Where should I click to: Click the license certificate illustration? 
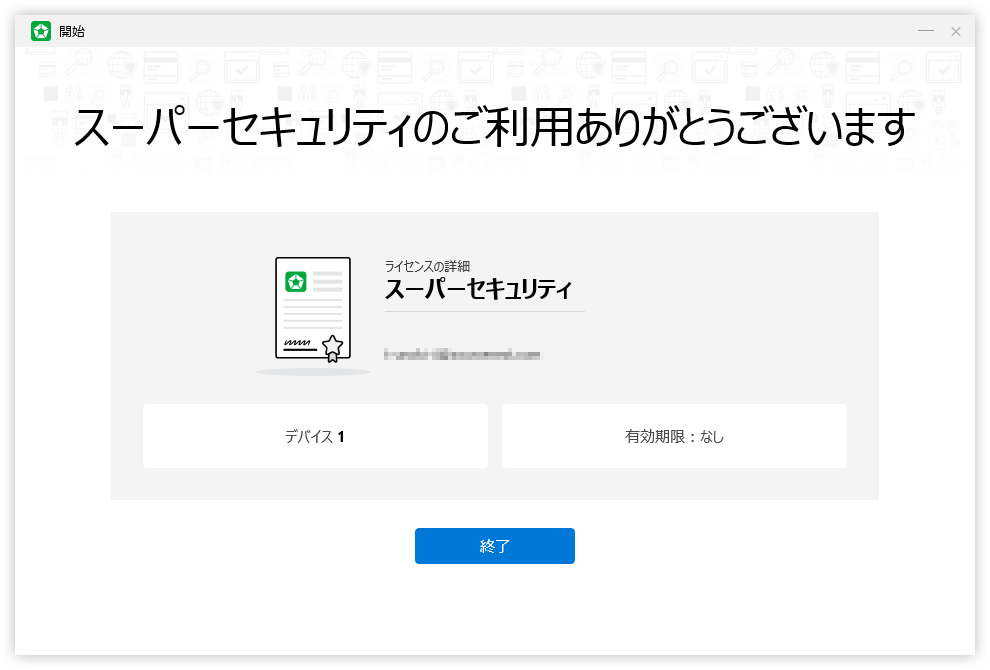point(313,309)
